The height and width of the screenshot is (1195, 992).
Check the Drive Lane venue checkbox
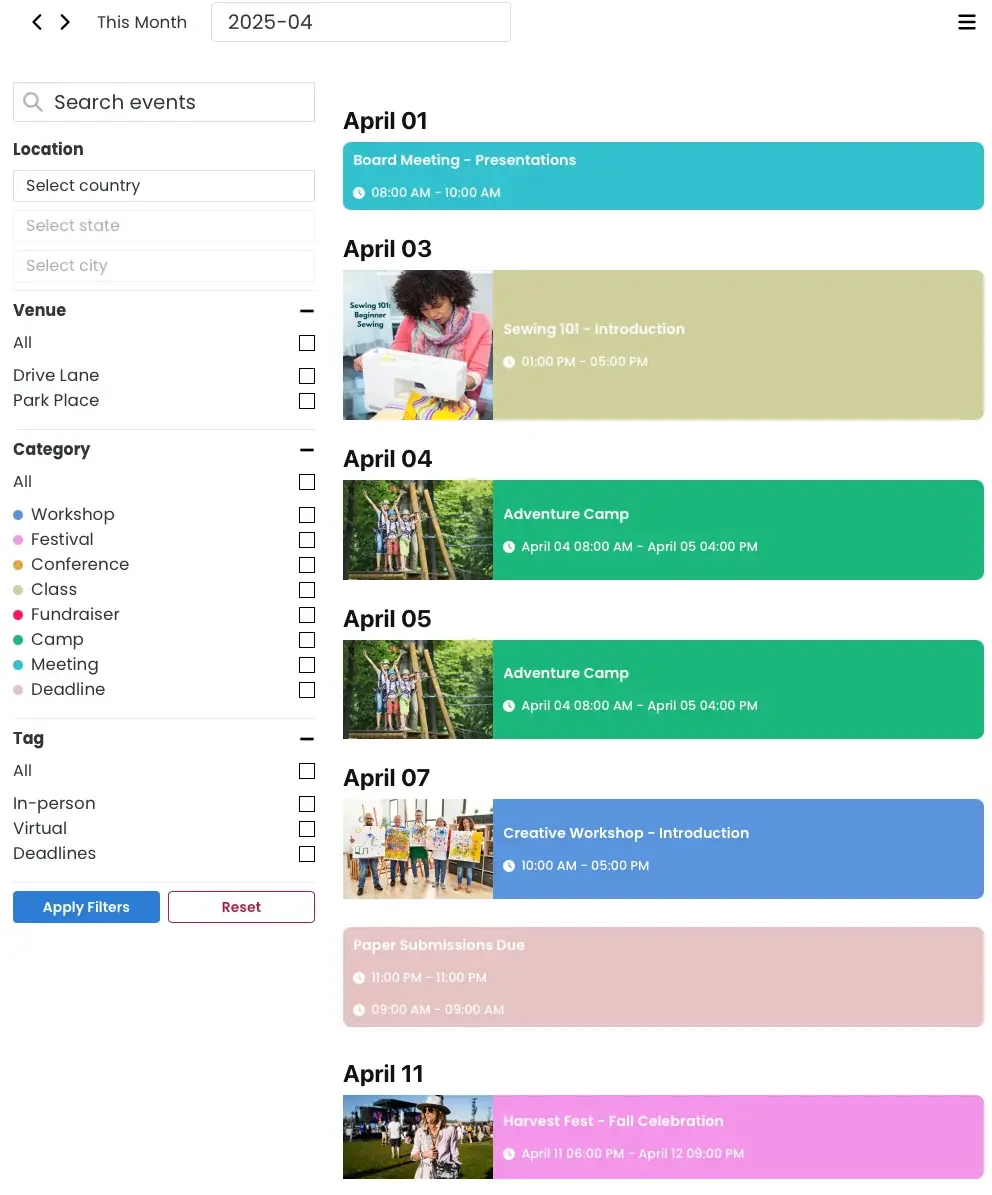click(306, 376)
